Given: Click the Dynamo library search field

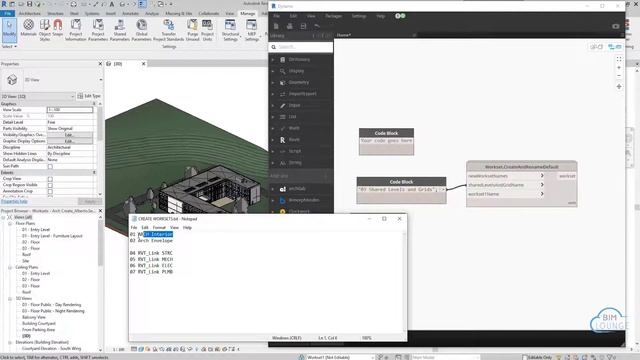Looking at the screenshot, I should [301, 47].
